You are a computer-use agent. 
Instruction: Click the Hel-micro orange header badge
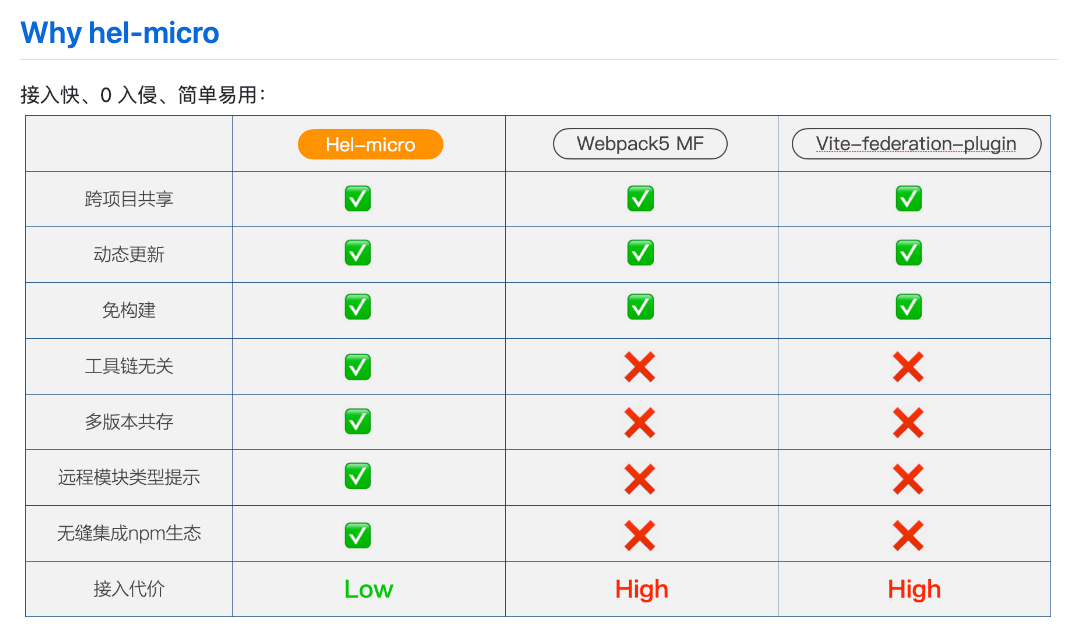[x=370, y=144]
